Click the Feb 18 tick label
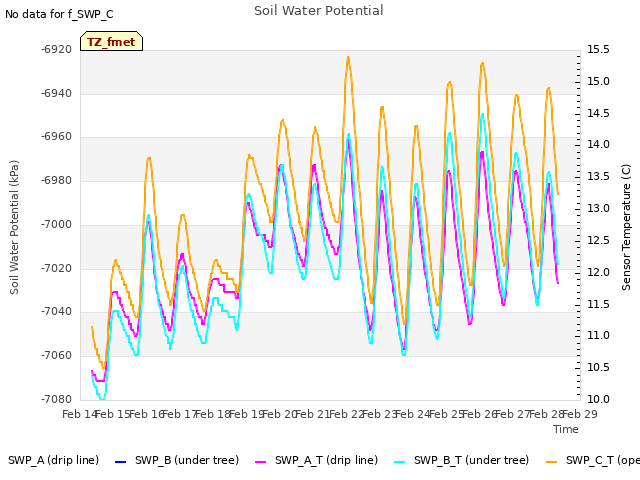This screenshot has height=480, width=640. click(213, 414)
